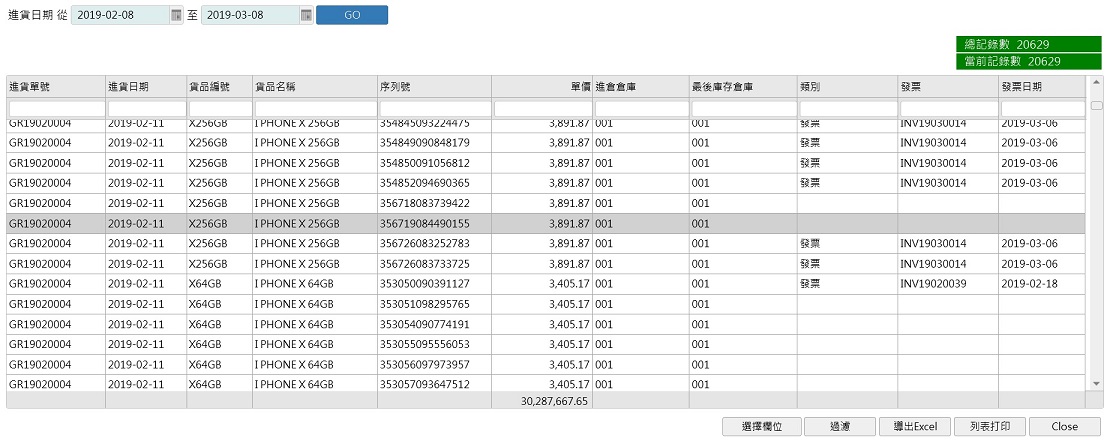Image resolution: width=1107 pixels, height=441 pixels.
Task: Sort by 進倉倉庫 column header
Action: (641, 87)
